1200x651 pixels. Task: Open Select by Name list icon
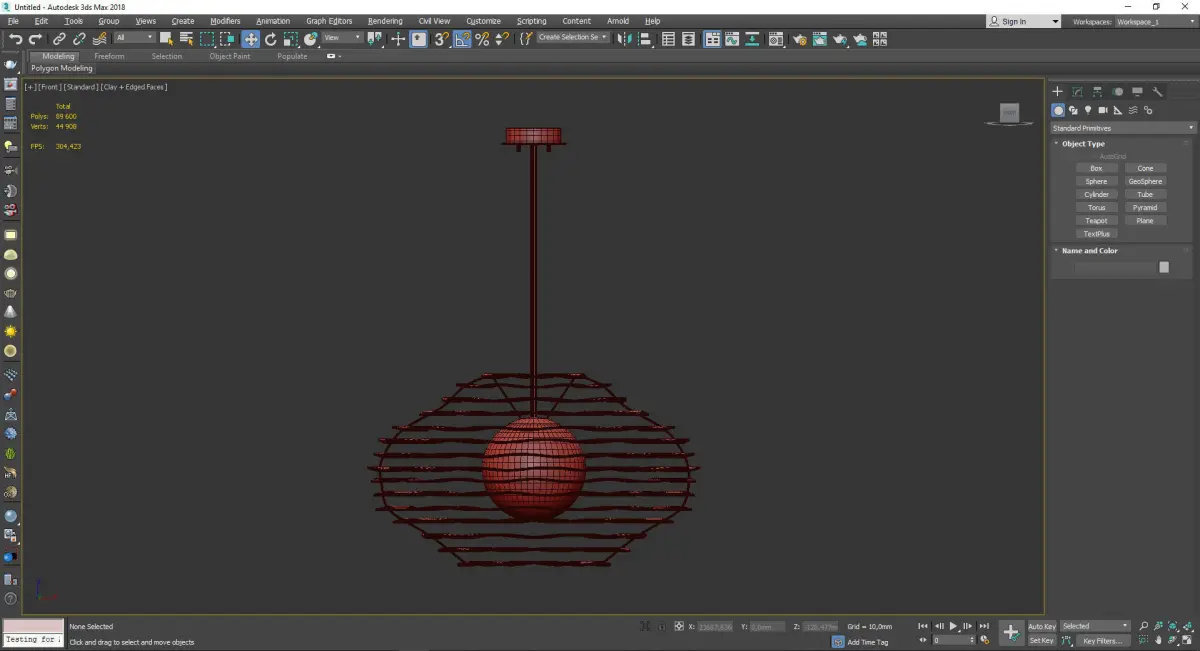(x=186, y=39)
